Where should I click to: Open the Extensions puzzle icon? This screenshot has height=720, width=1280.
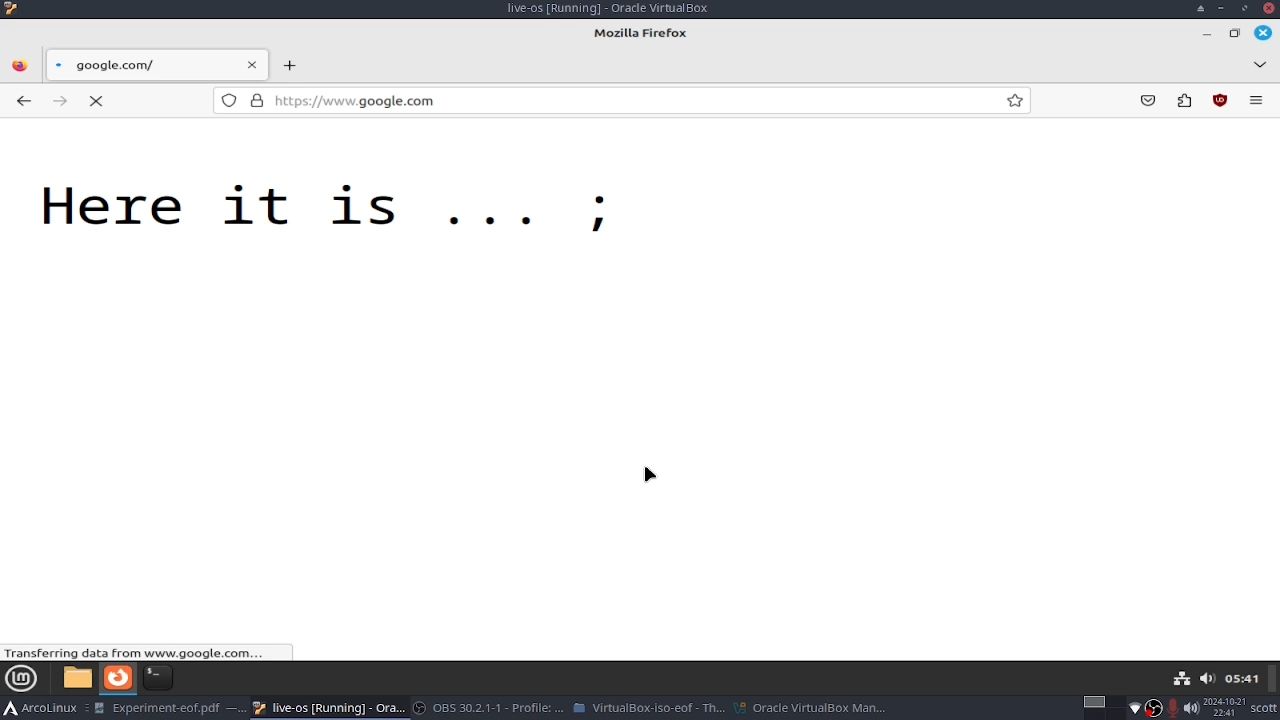pos(1184,101)
